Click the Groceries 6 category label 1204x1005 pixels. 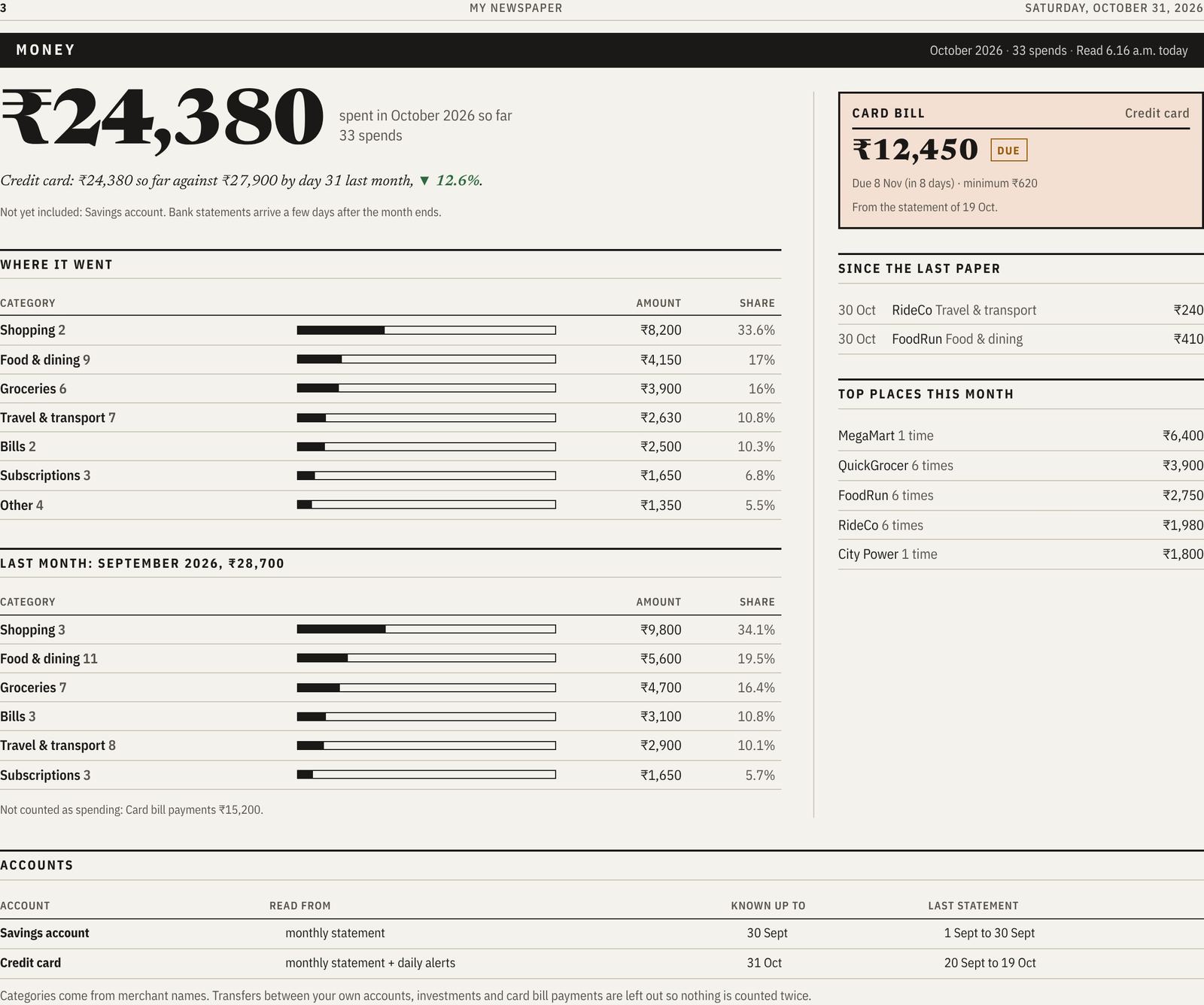(x=33, y=389)
